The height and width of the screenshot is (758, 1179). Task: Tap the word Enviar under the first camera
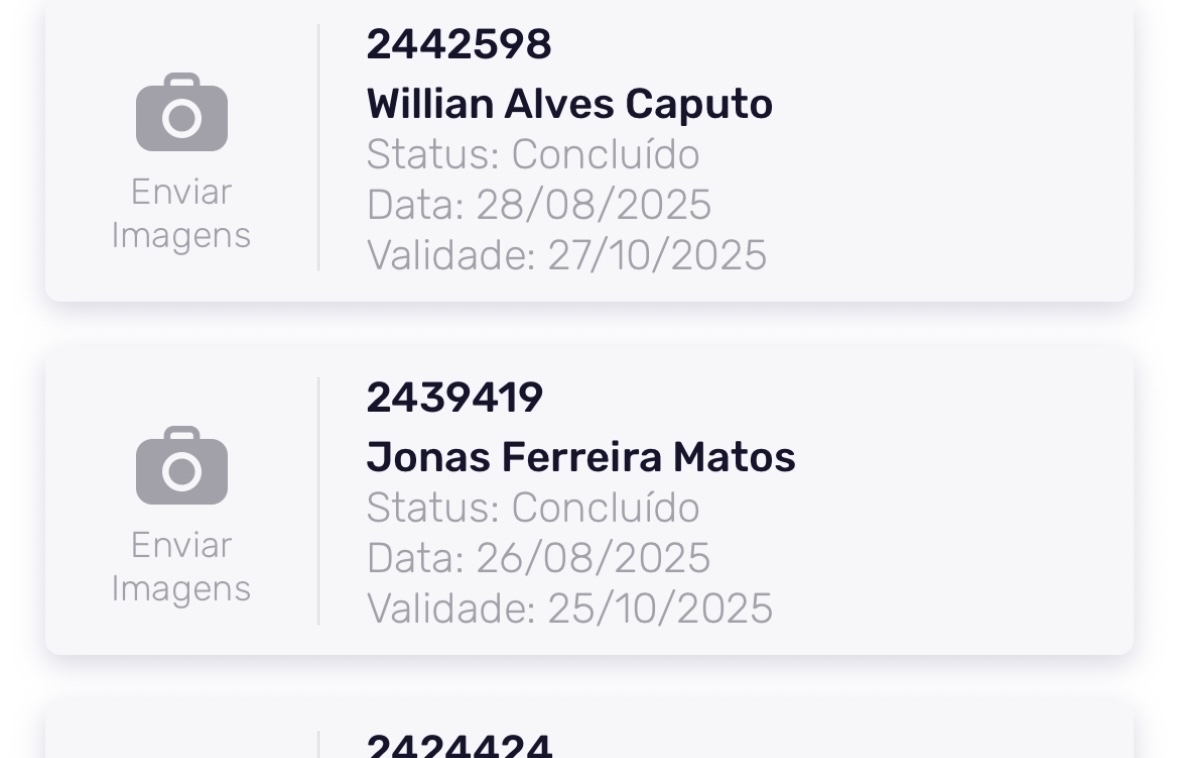tap(181, 192)
